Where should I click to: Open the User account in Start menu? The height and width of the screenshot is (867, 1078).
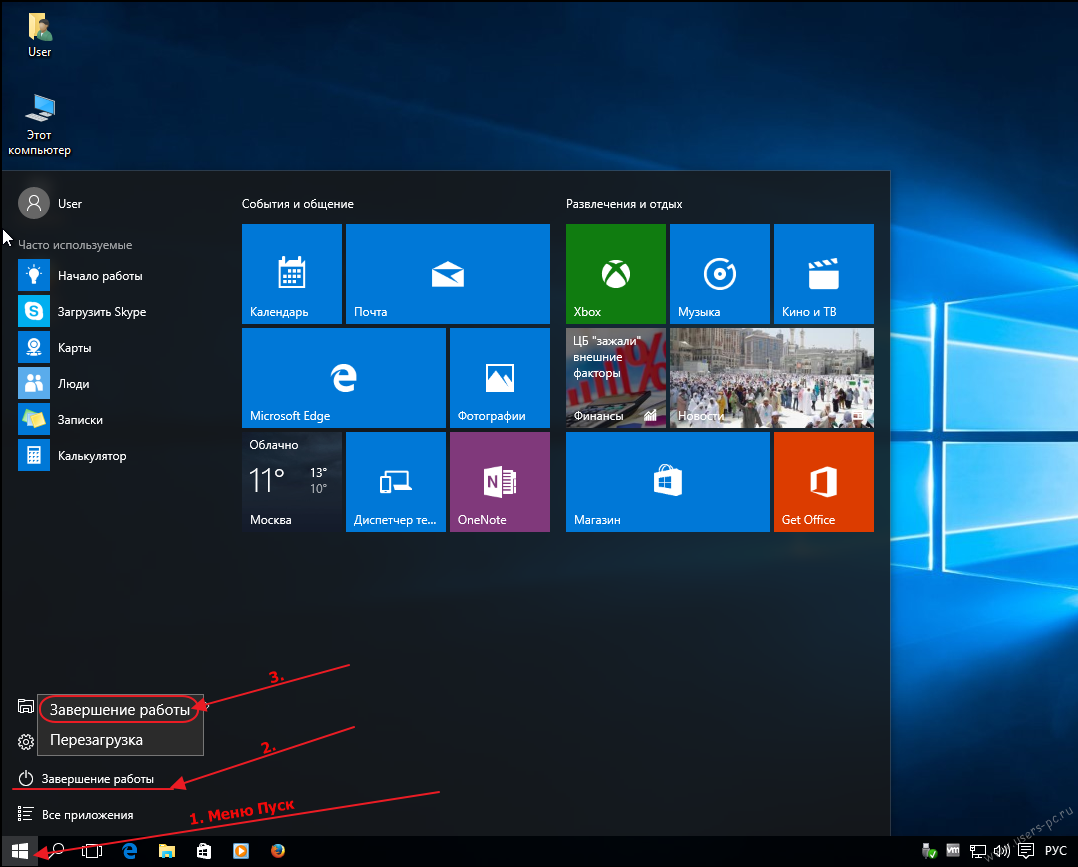[x=50, y=204]
